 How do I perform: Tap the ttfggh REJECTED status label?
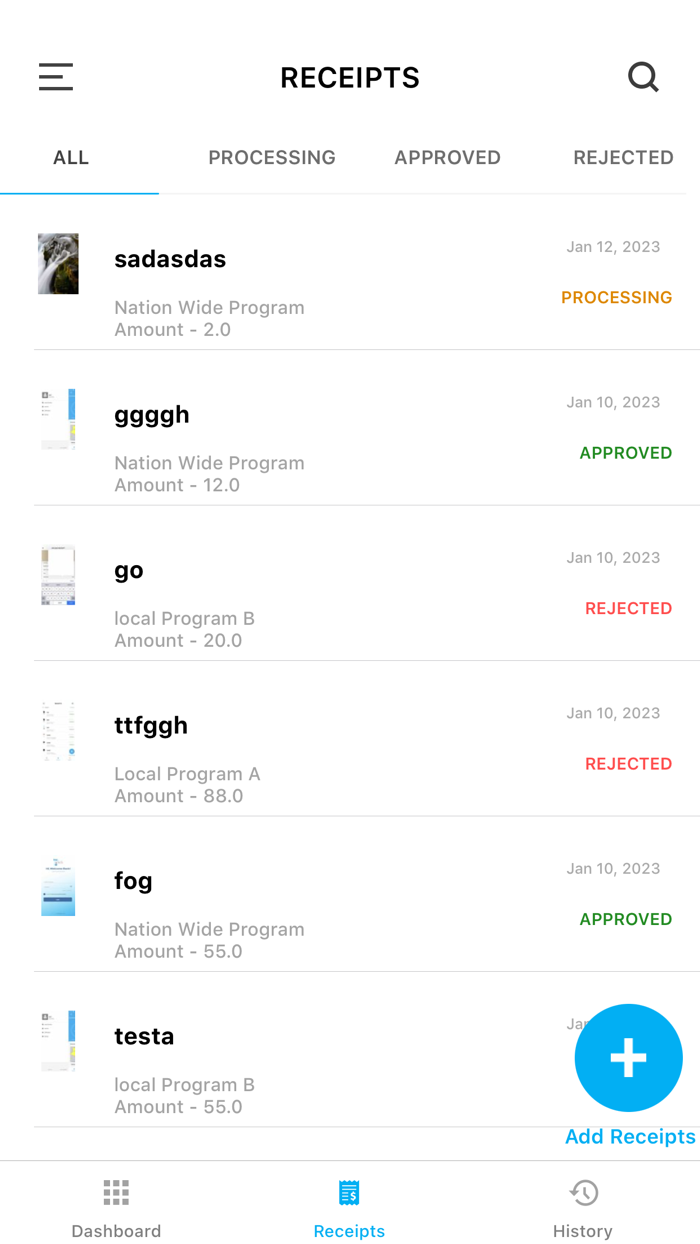[628, 764]
